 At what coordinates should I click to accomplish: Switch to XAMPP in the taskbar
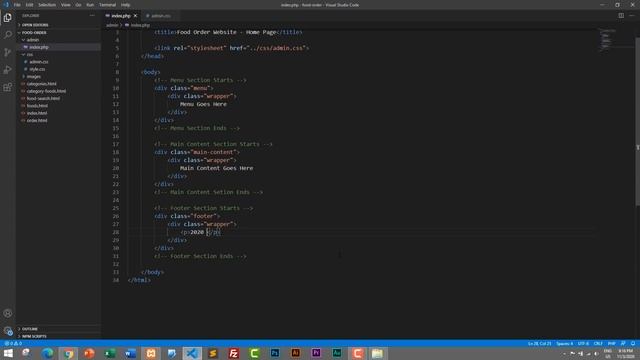[151, 353]
